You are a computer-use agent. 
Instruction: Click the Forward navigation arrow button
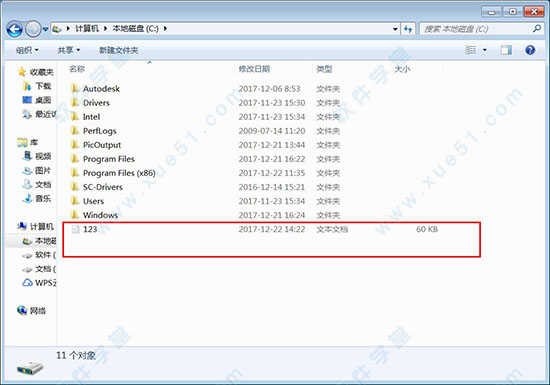[x=33, y=29]
